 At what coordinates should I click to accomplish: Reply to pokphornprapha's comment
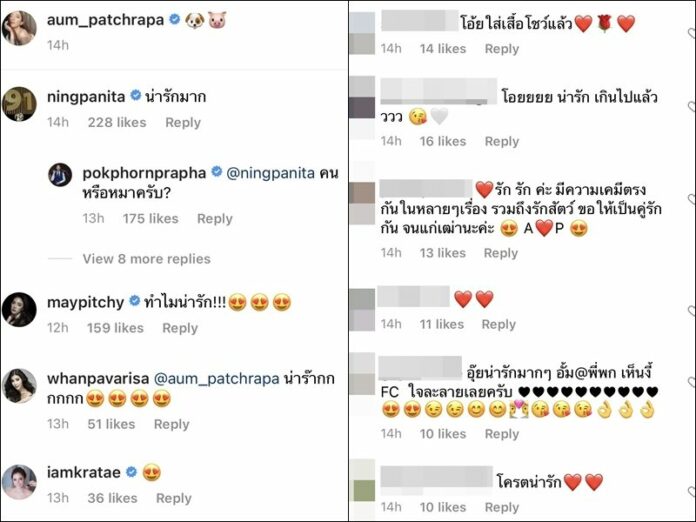(x=215, y=218)
